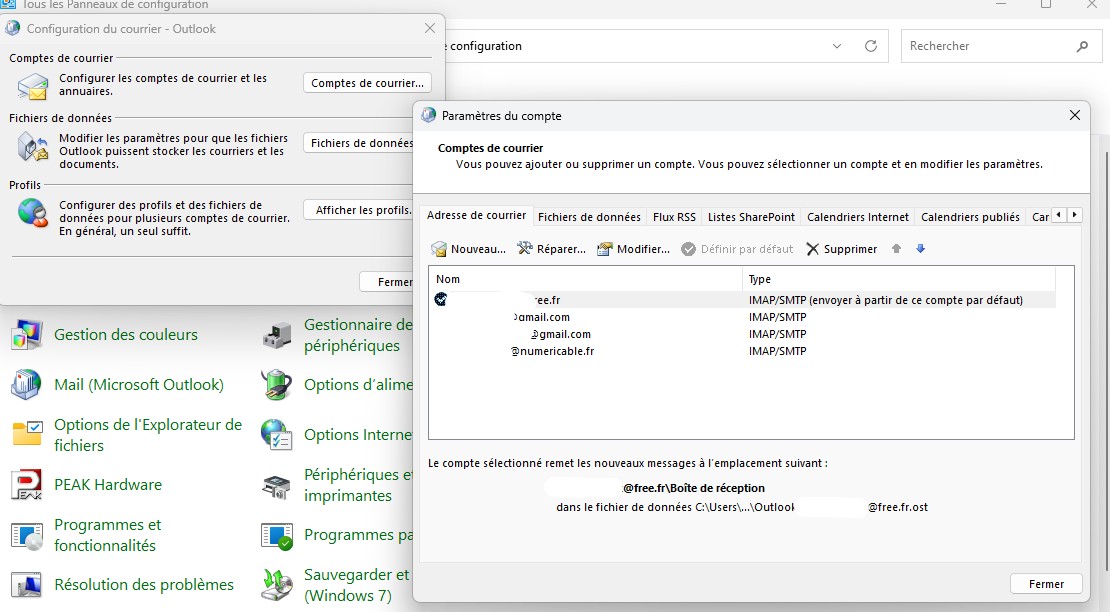Open Périphériques et imprimantes icon

277,485
